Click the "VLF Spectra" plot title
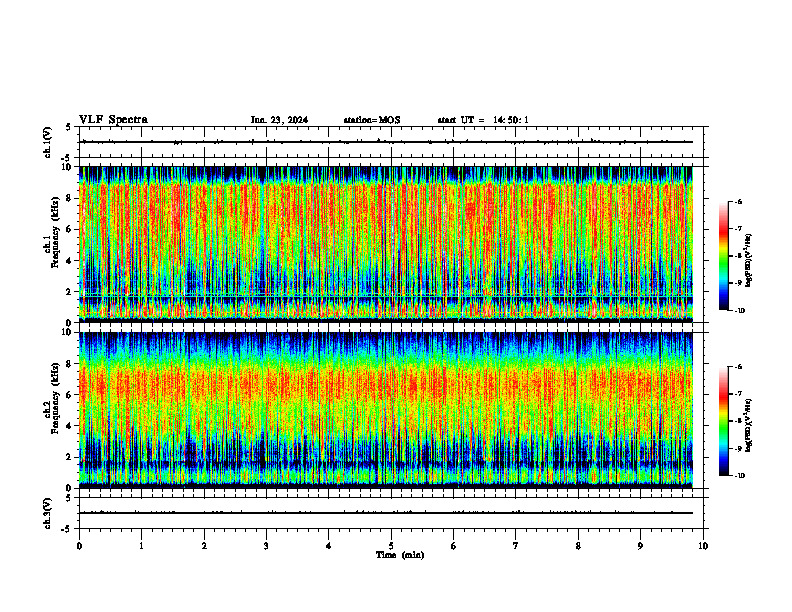The height and width of the screenshot is (612, 792). click(114, 120)
